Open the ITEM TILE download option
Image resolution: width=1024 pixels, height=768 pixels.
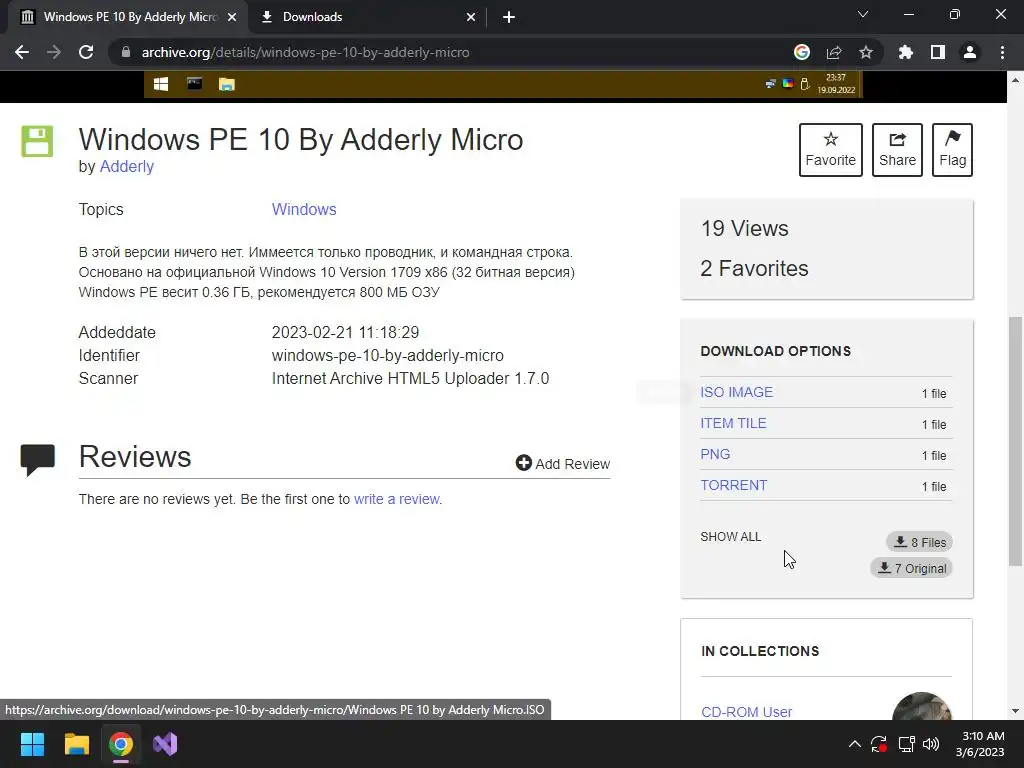(x=733, y=423)
